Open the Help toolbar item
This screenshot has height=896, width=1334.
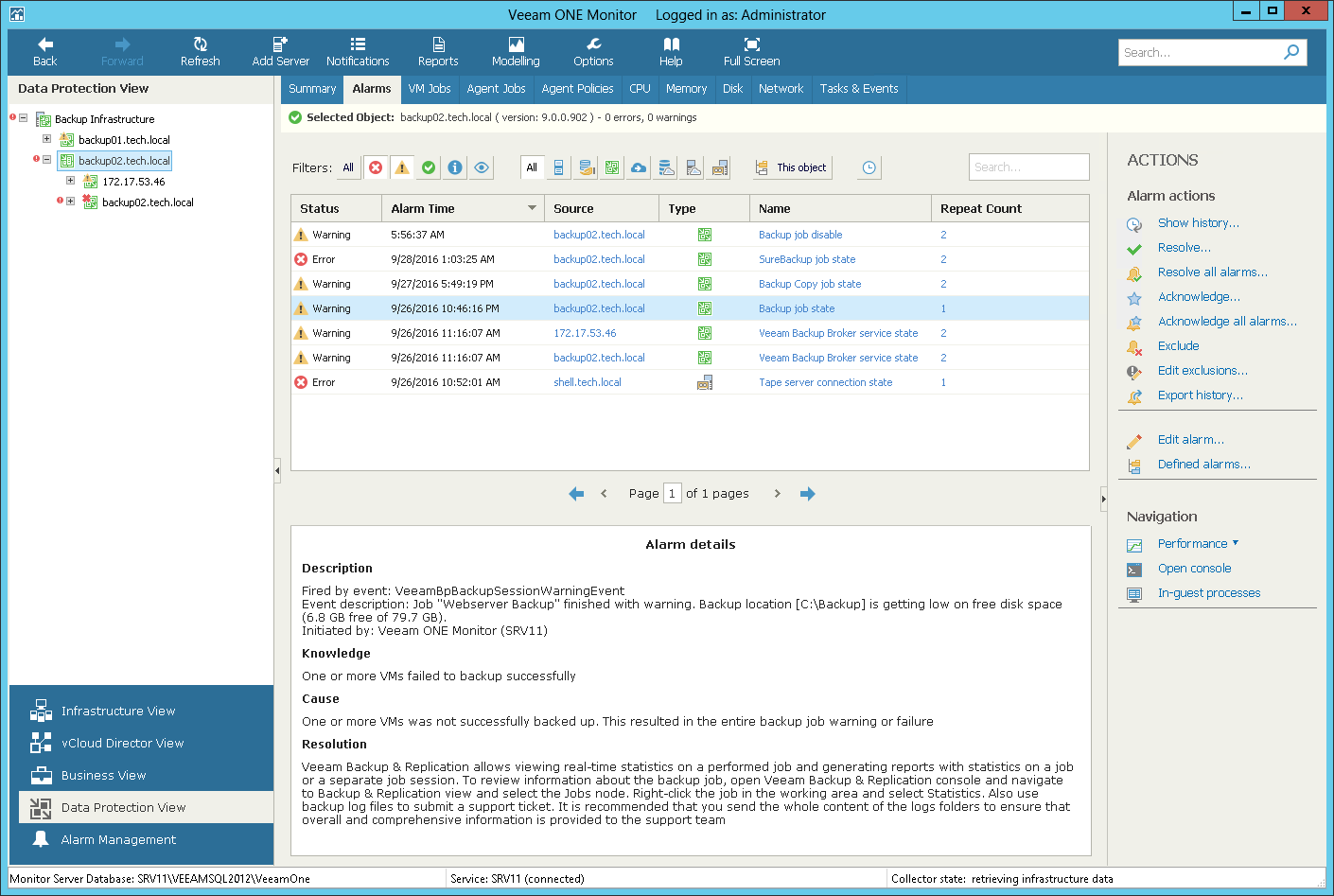click(671, 52)
